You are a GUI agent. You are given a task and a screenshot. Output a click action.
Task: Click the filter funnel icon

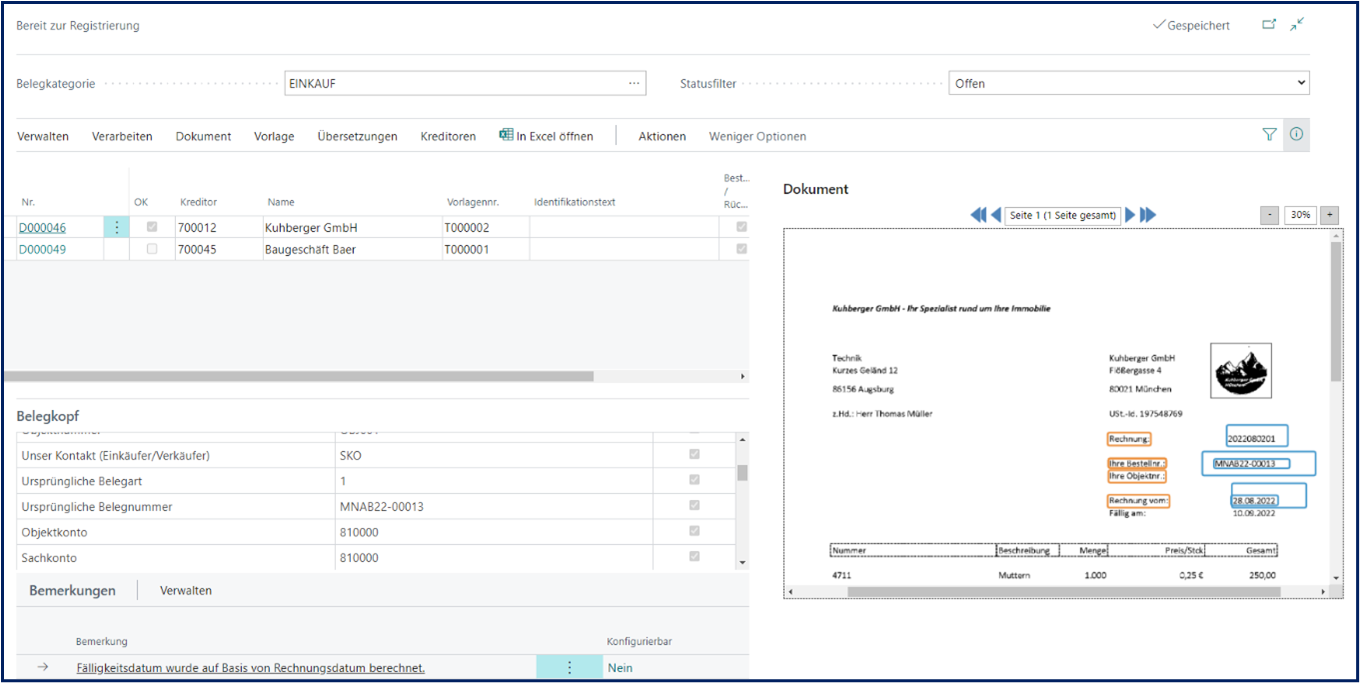pyautogui.click(x=1269, y=135)
